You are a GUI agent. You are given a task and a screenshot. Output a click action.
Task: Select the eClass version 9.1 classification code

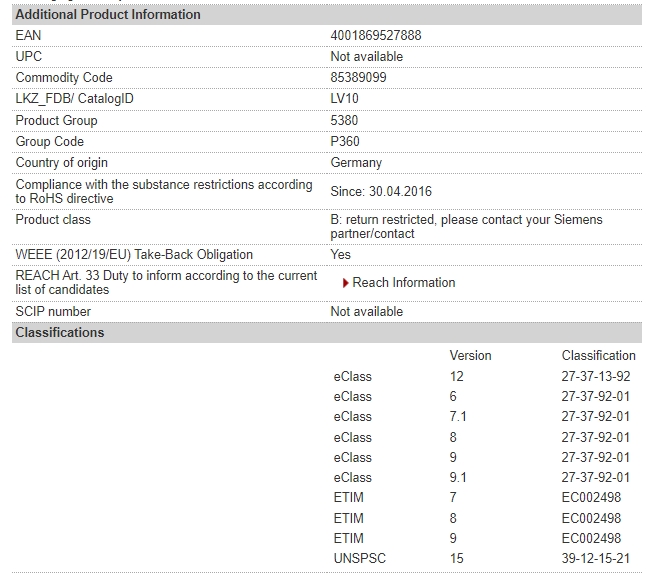596,478
